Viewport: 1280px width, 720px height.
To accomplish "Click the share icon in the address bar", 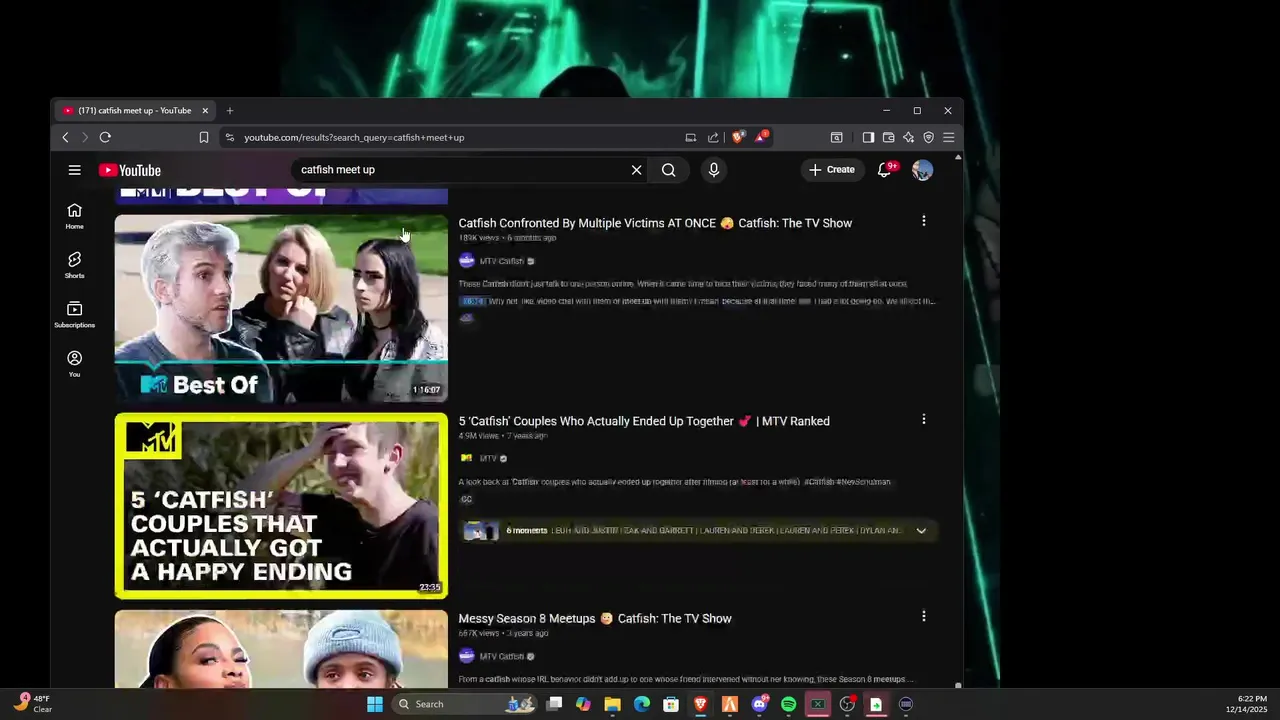I will click(x=713, y=137).
